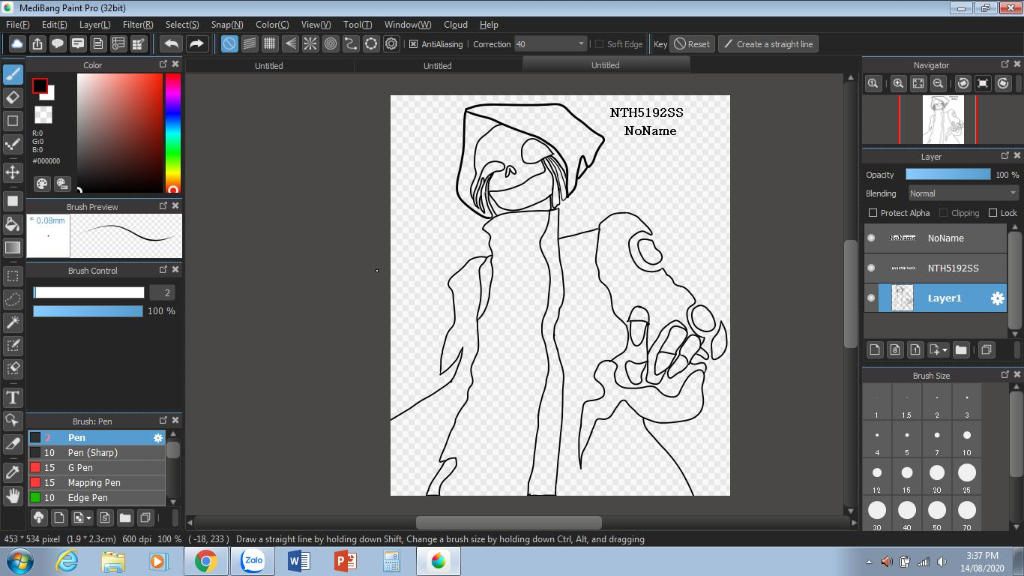
Task: Select the Gradient tool
Action: point(13,248)
